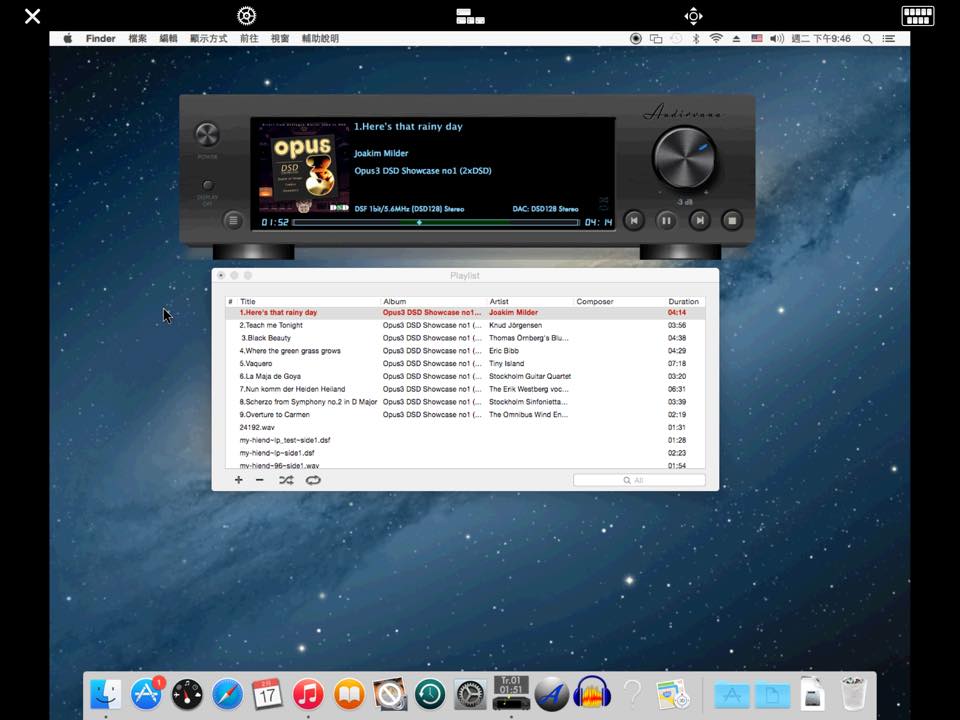The height and width of the screenshot is (720, 960).
Task: Click the Audirvana volume knob
Action: pyautogui.click(x=684, y=158)
